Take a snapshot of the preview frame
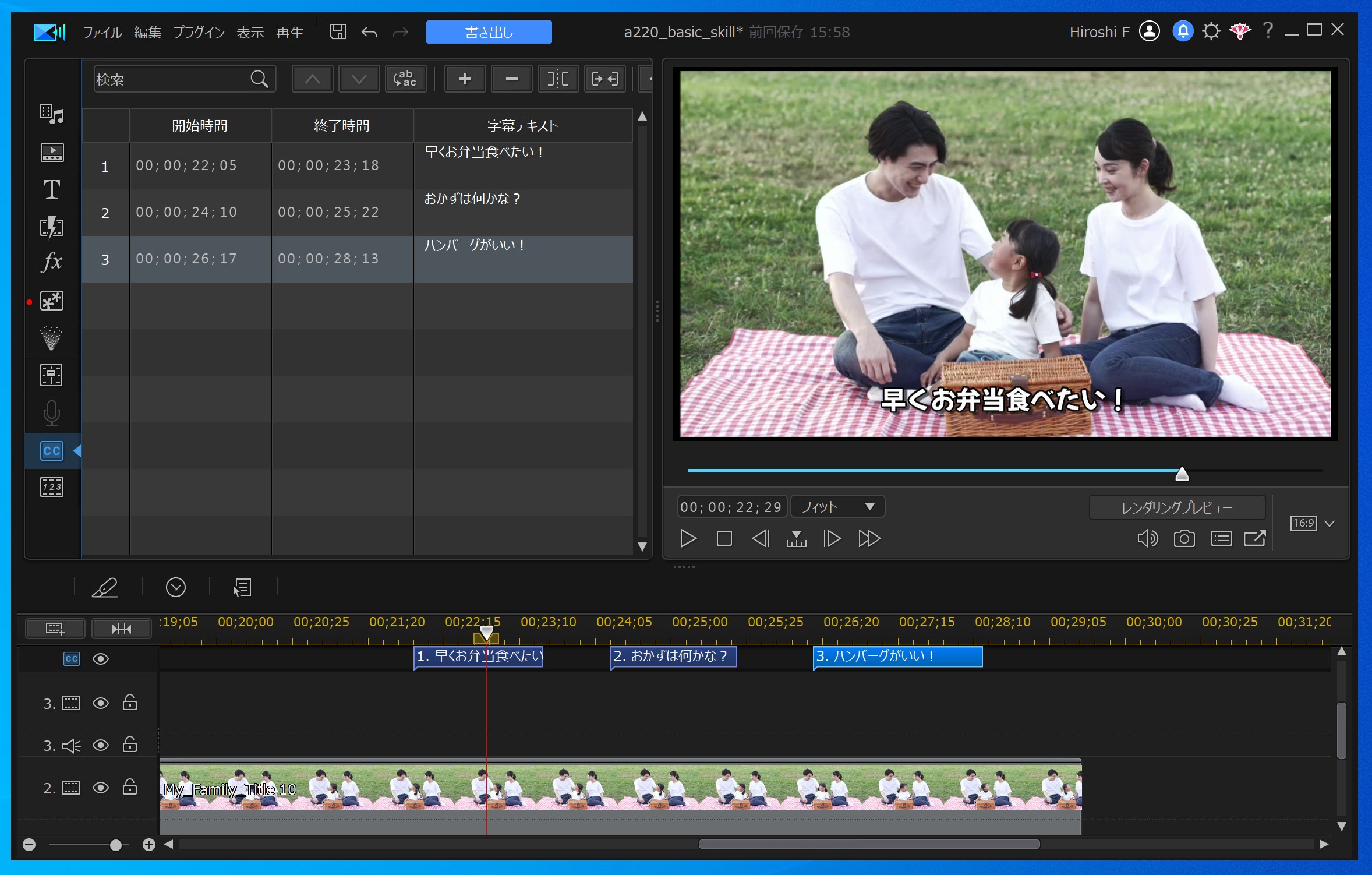 pyautogui.click(x=1184, y=538)
